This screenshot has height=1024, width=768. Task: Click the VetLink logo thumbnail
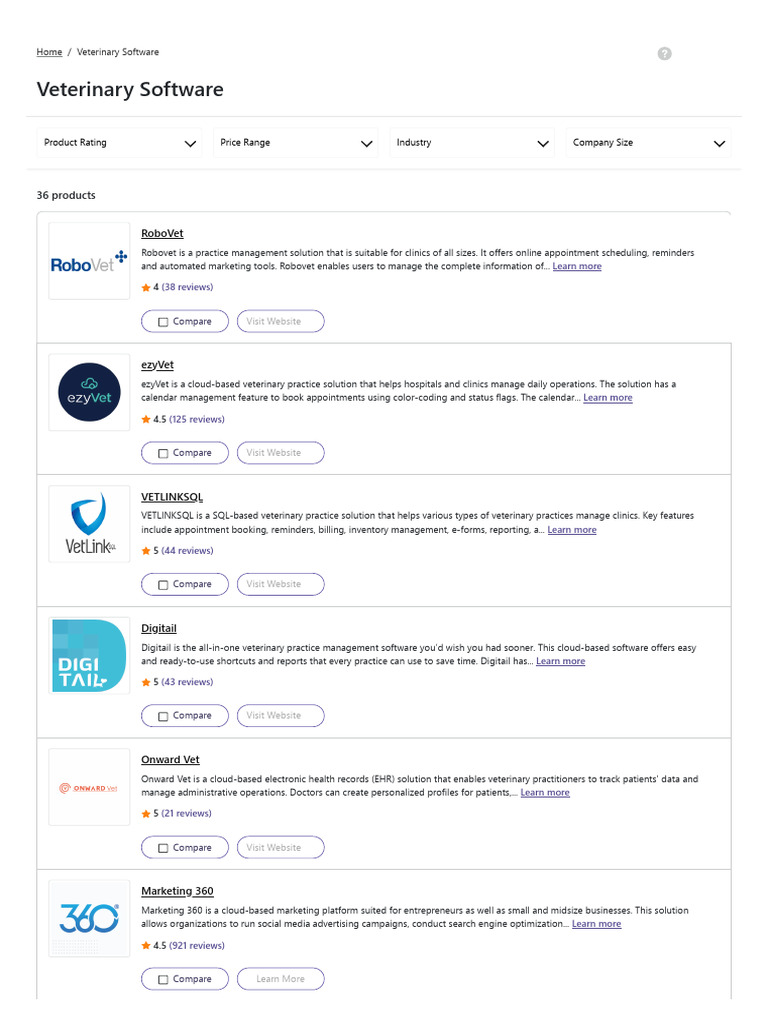pos(89,524)
